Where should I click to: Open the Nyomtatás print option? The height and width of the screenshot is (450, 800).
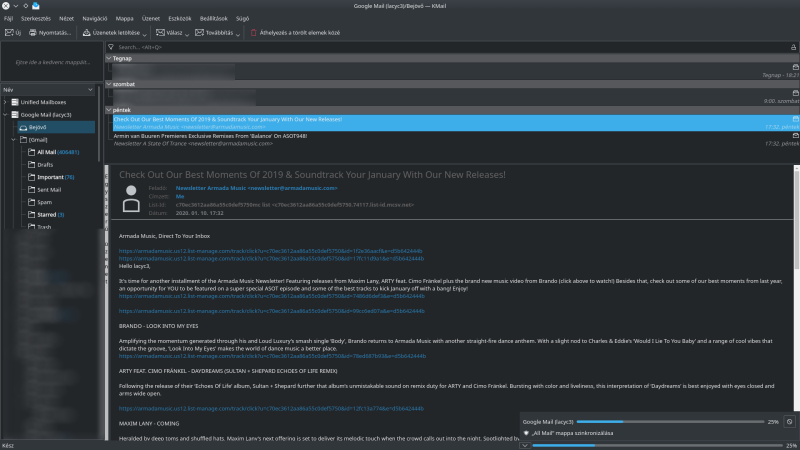(50, 33)
